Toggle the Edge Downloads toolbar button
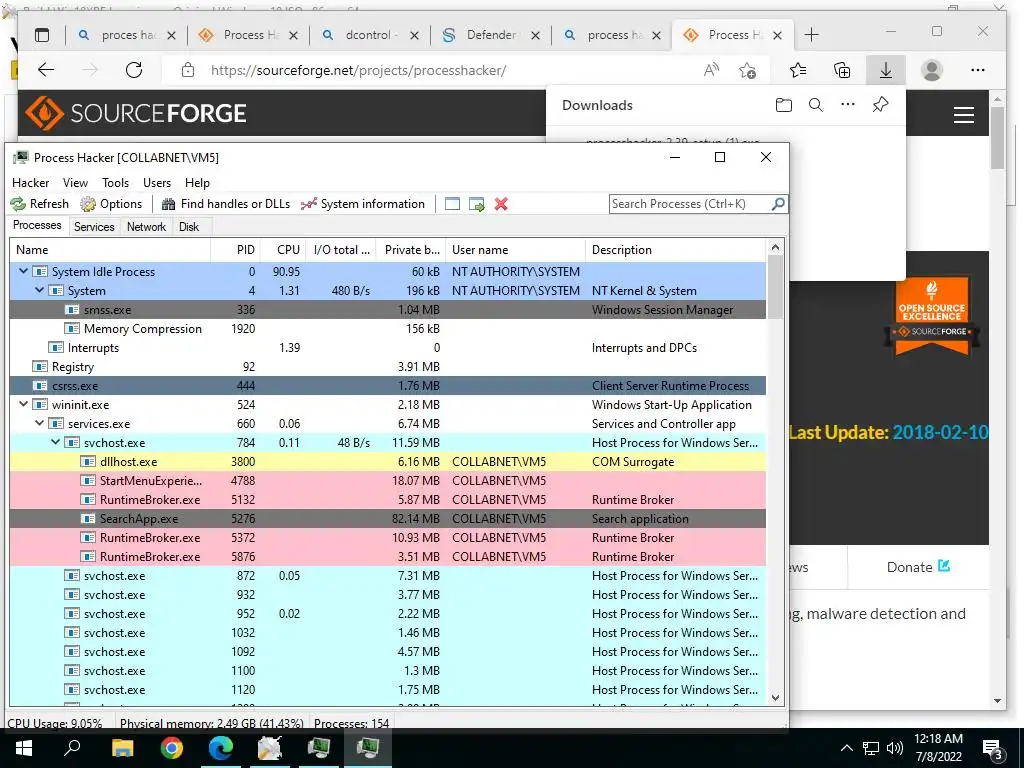The image size is (1024, 768). click(x=886, y=70)
